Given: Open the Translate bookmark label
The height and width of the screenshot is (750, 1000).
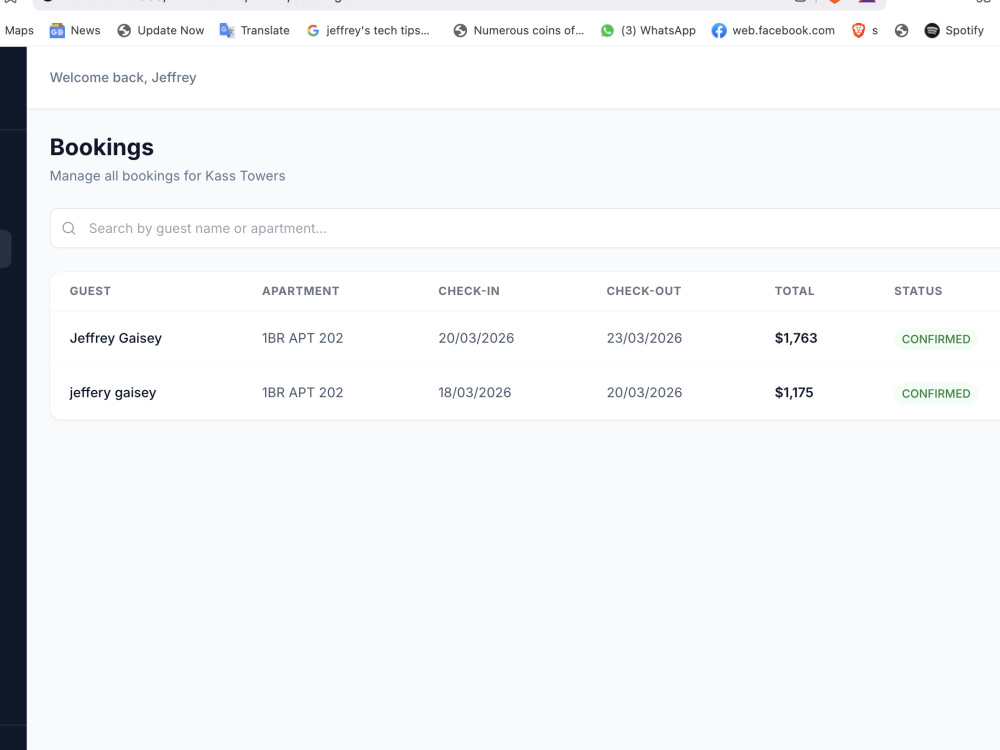Looking at the screenshot, I should (265, 31).
